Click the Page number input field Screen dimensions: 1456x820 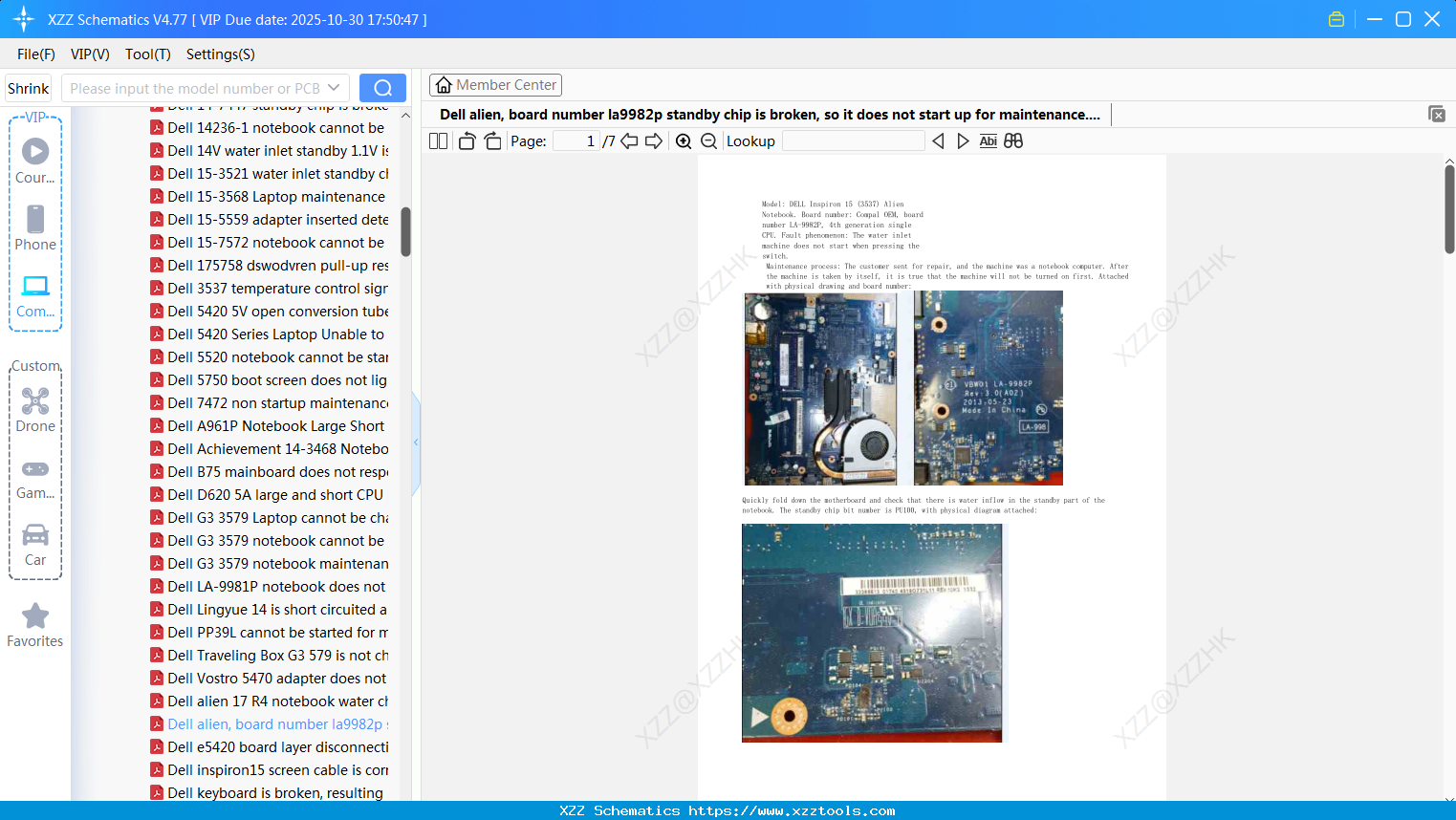tap(576, 141)
